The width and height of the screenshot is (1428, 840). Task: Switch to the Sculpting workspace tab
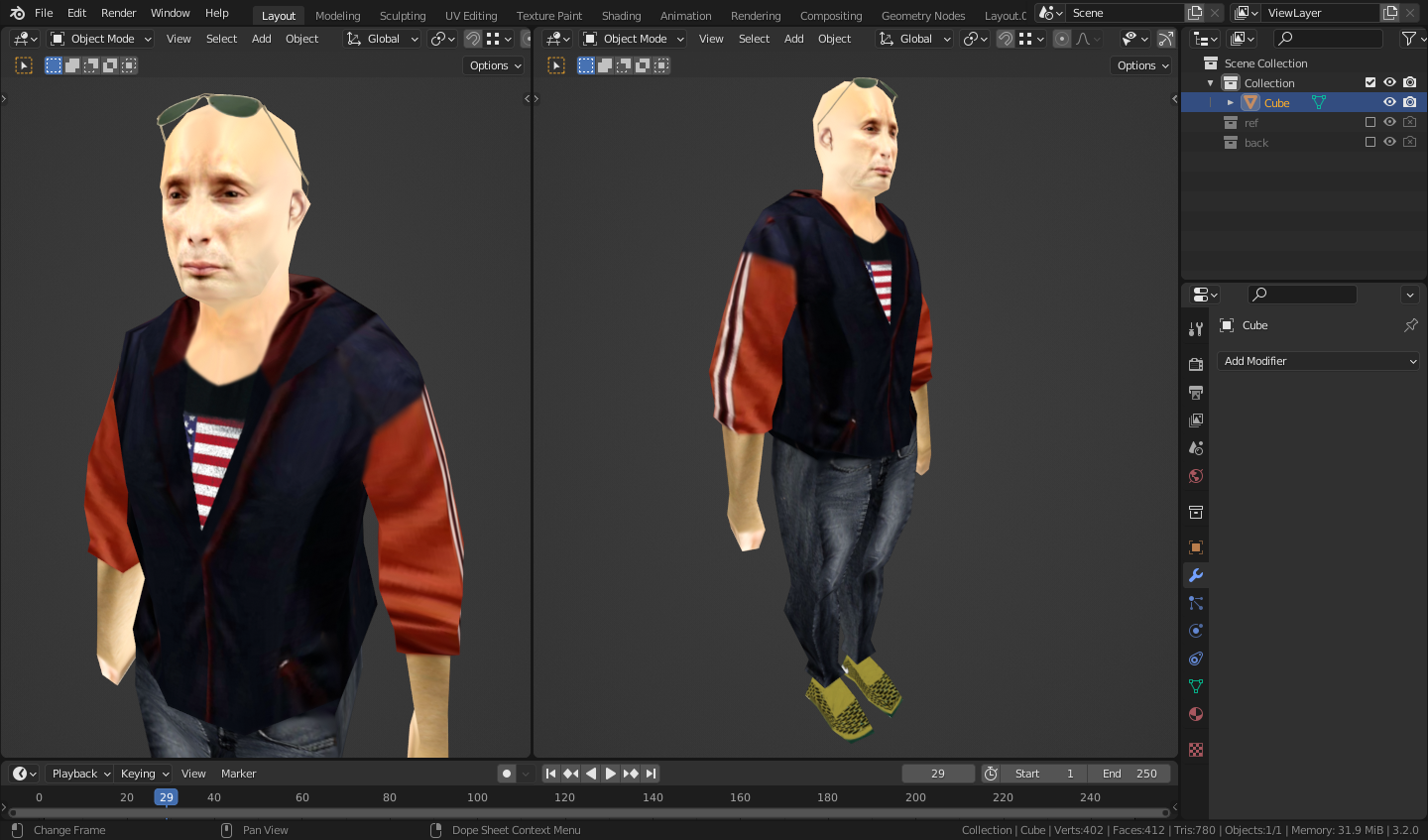coord(403,15)
